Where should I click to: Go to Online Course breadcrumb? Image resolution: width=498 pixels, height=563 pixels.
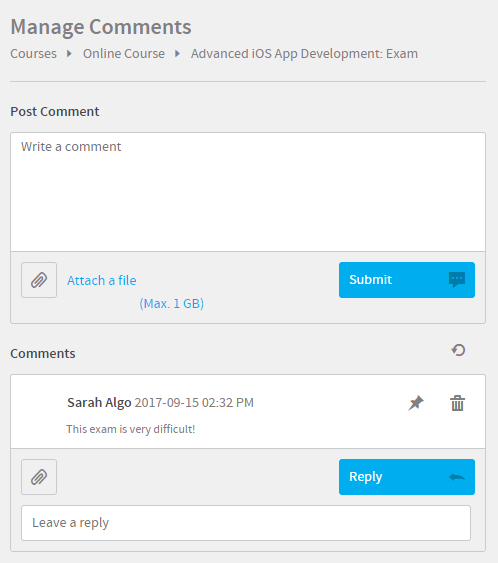(124, 54)
